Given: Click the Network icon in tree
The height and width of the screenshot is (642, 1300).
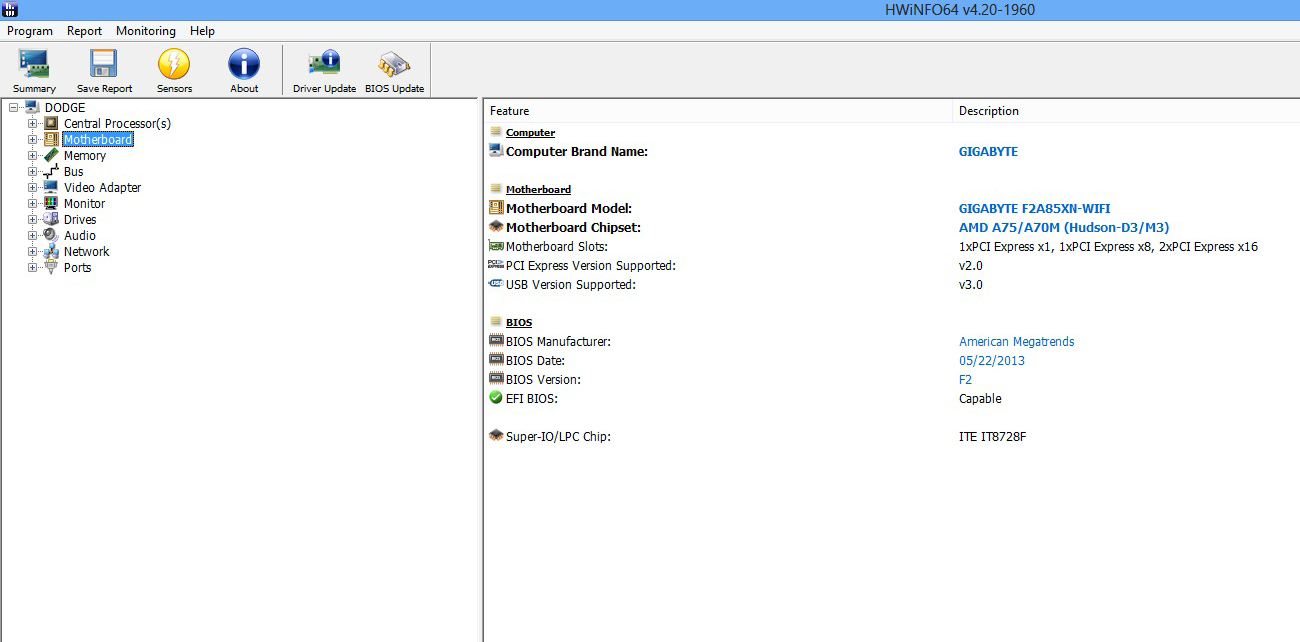Looking at the screenshot, I should (52, 251).
